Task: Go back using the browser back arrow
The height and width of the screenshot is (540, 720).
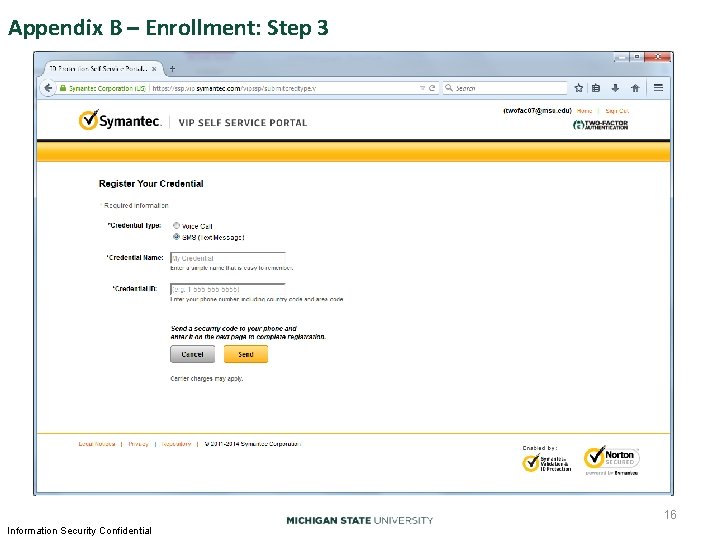Action: click(x=48, y=87)
